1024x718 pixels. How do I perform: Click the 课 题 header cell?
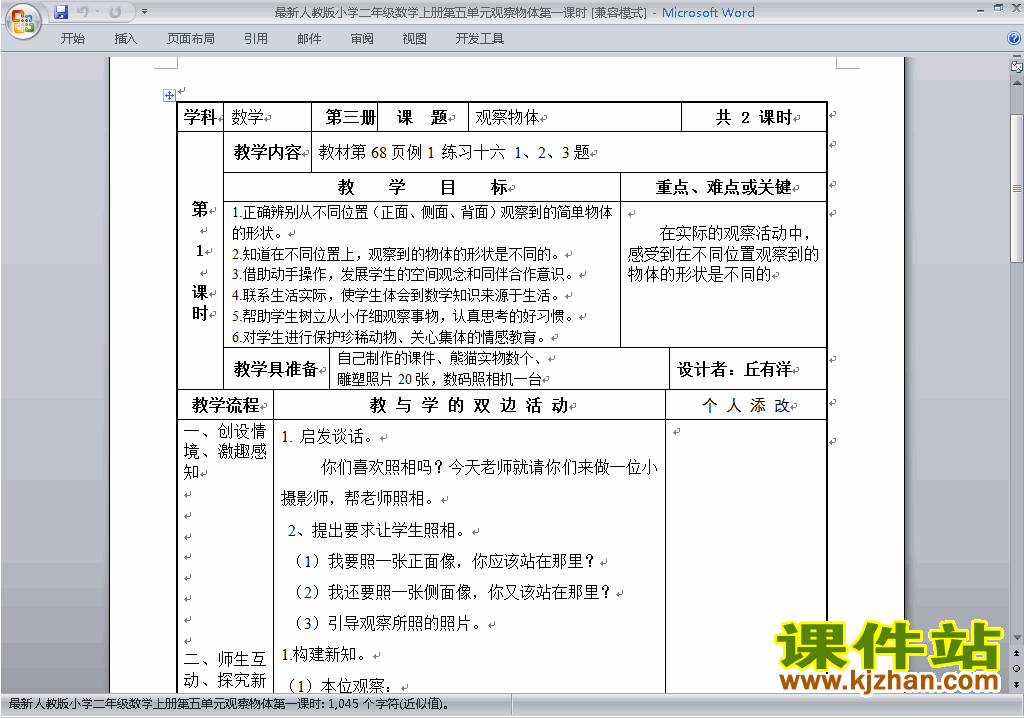point(423,118)
